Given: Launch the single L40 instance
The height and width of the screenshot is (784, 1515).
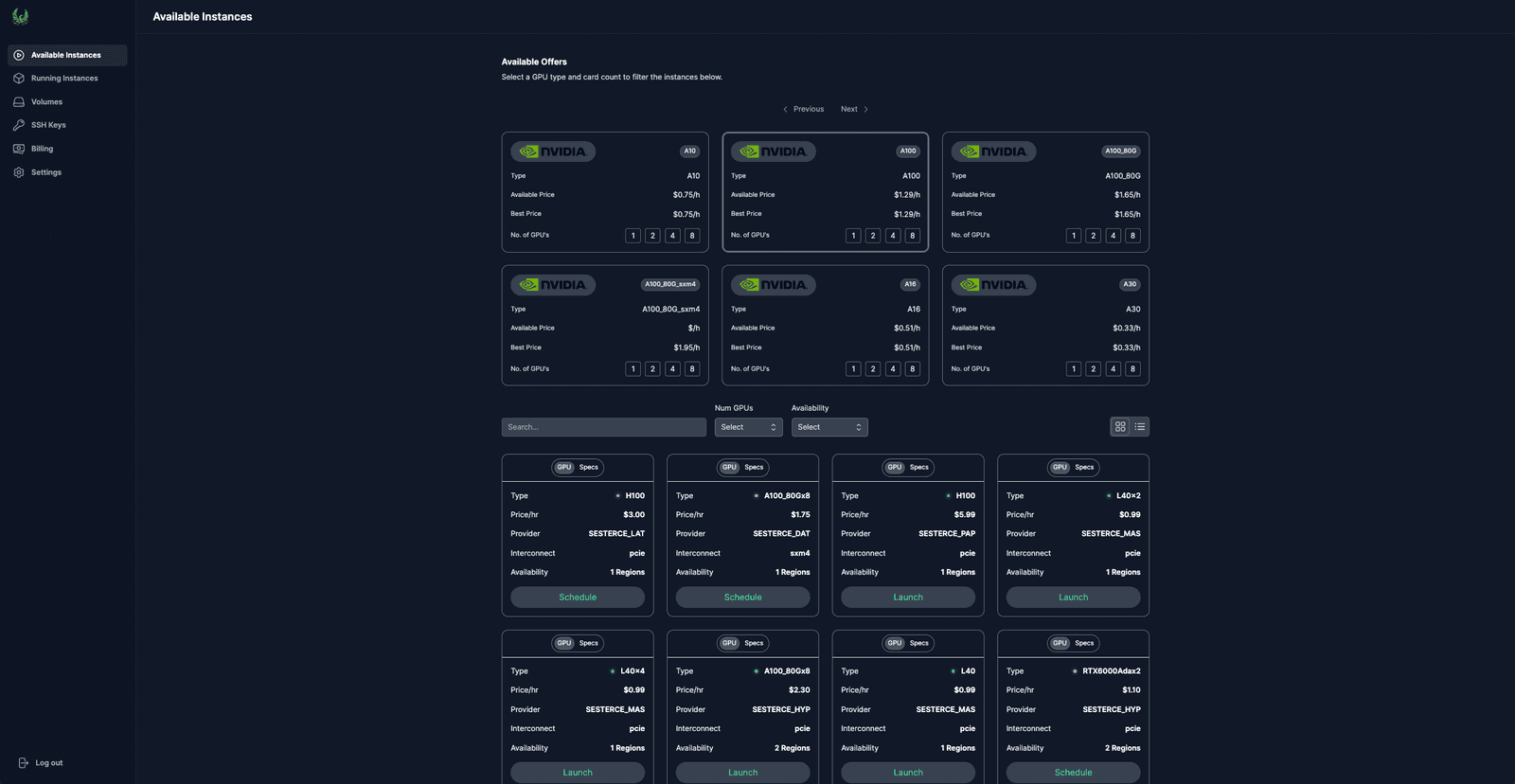Looking at the screenshot, I should 908,773.
